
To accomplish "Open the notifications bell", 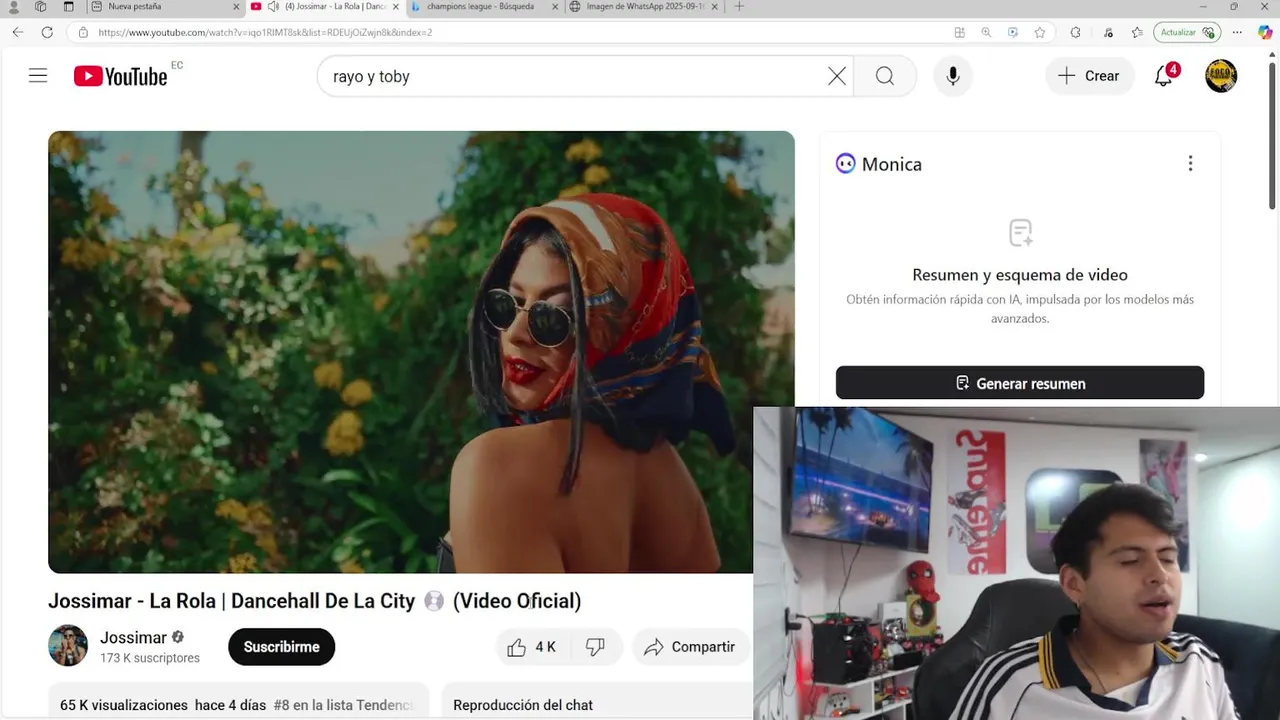I will pos(1164,76).
